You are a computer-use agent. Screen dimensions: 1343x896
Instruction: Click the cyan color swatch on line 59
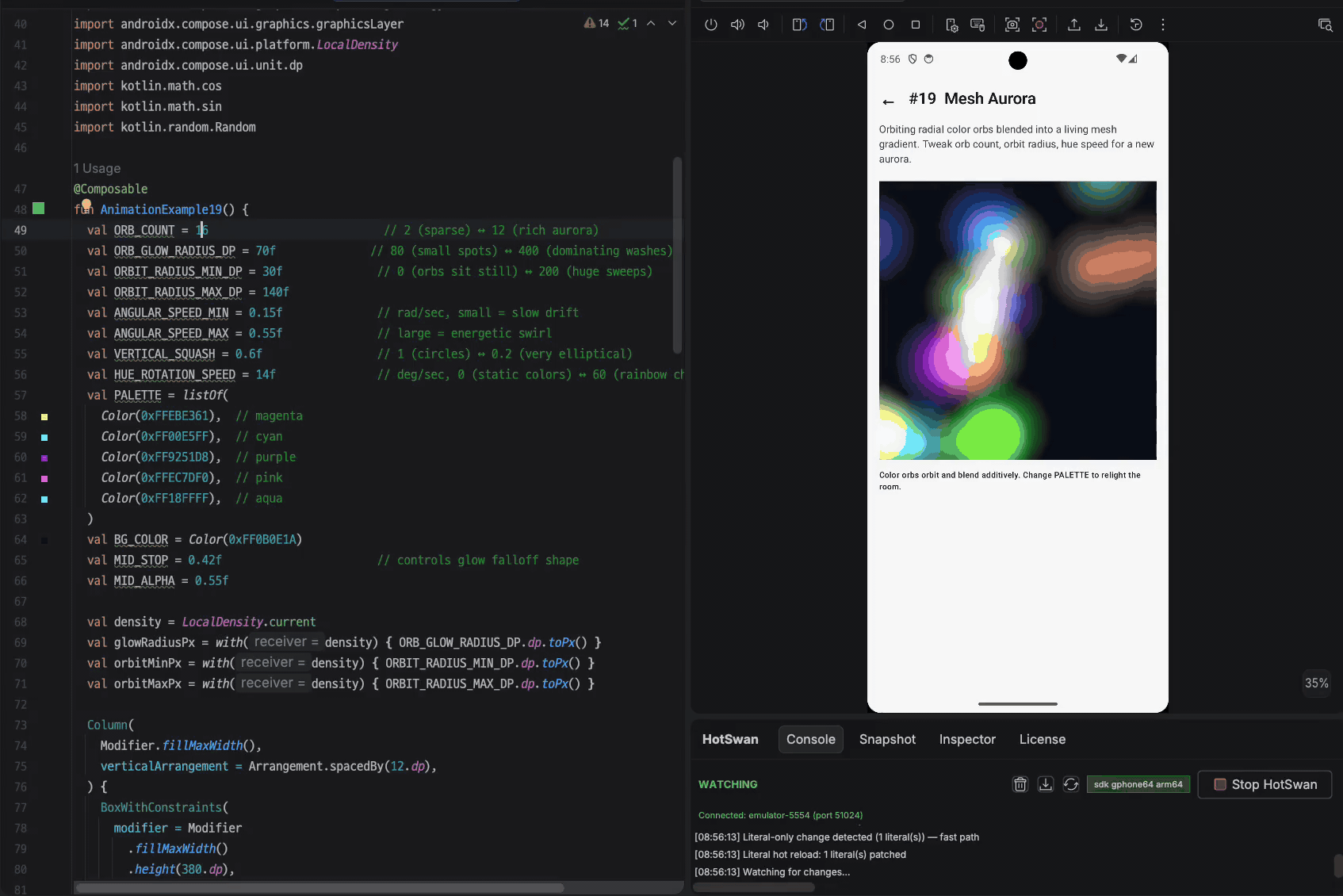(44, 437)
